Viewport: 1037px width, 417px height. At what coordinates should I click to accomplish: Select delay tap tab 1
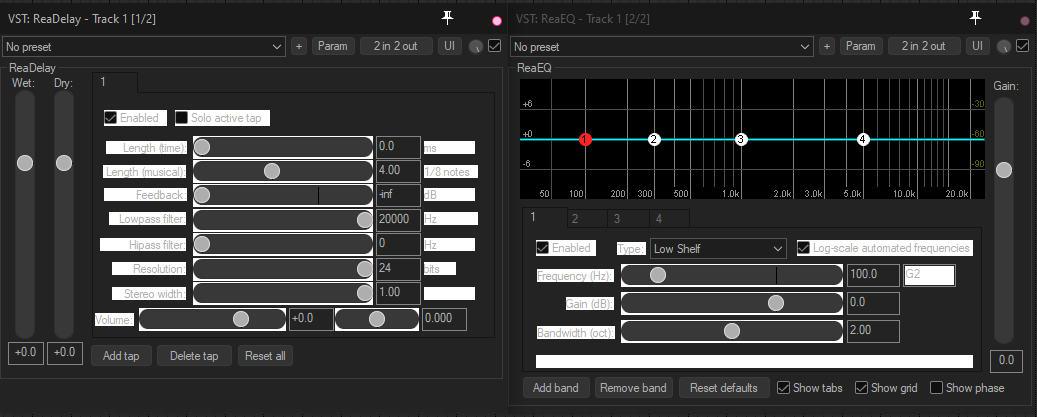coord(115,82)
